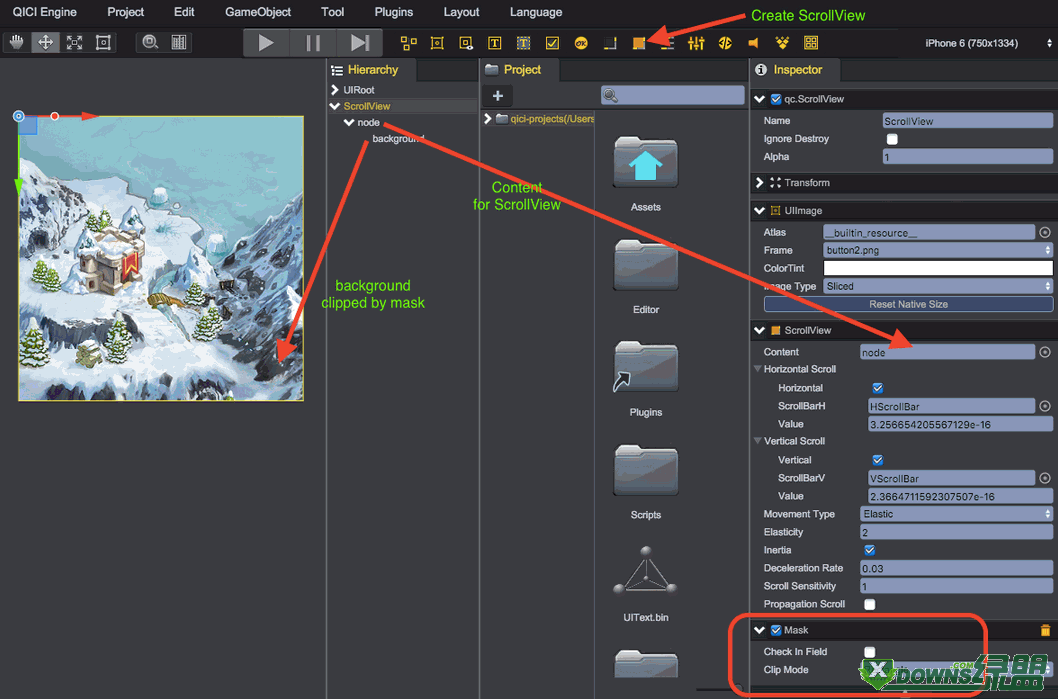Open the Language menu

tap(536, 12)
